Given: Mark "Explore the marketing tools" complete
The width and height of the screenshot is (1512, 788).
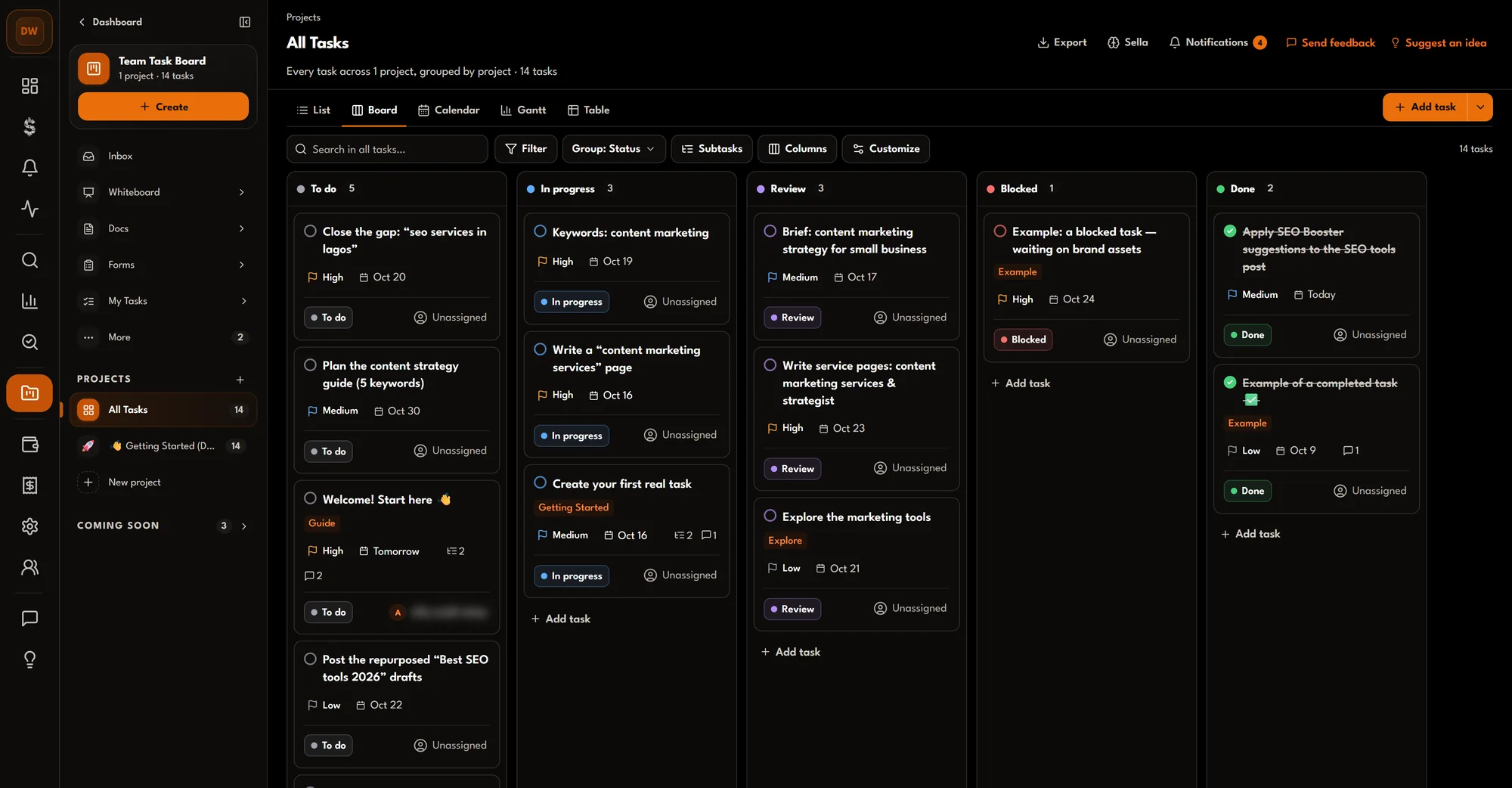Looking at the screenshot, I should click(770, 516).
